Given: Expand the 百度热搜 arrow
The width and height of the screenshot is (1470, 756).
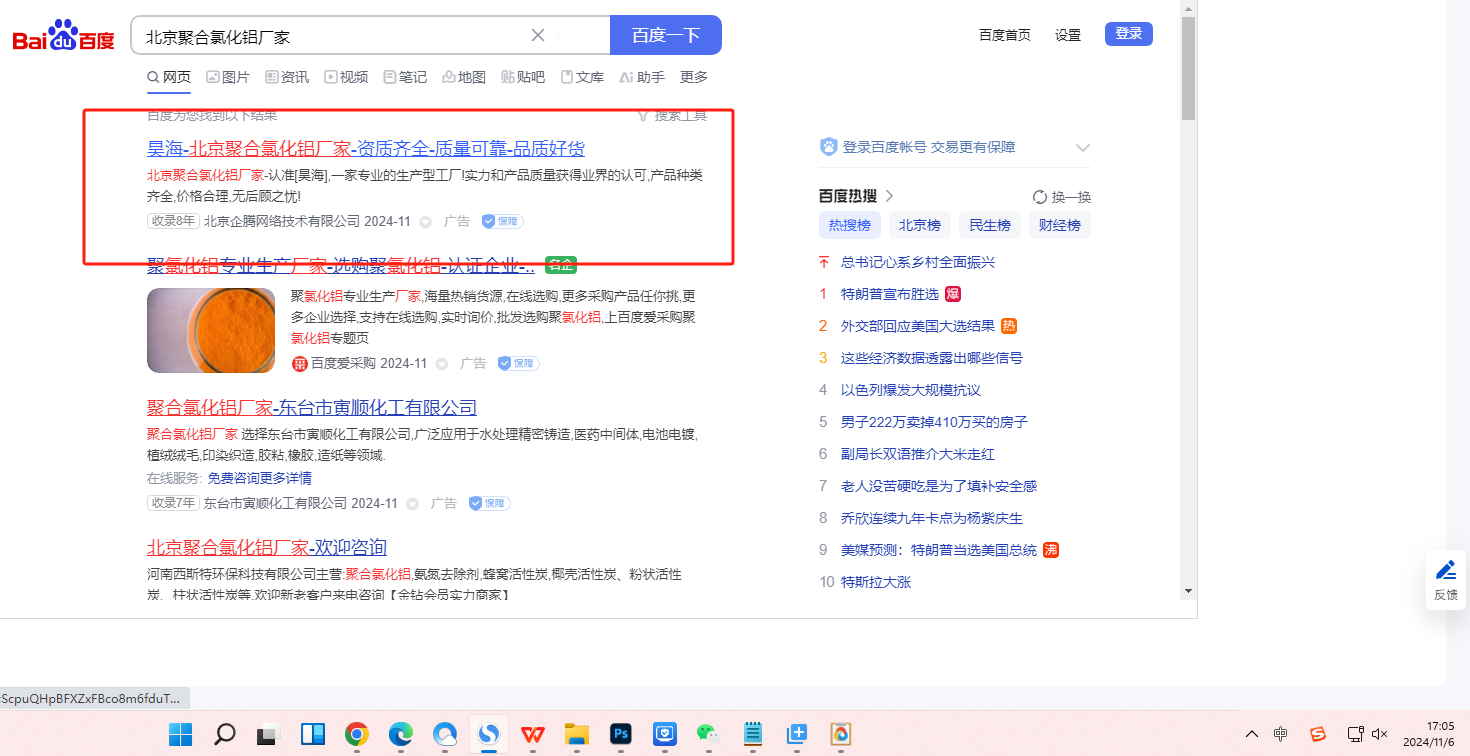Looking at the screenshot, I should 890,196.
